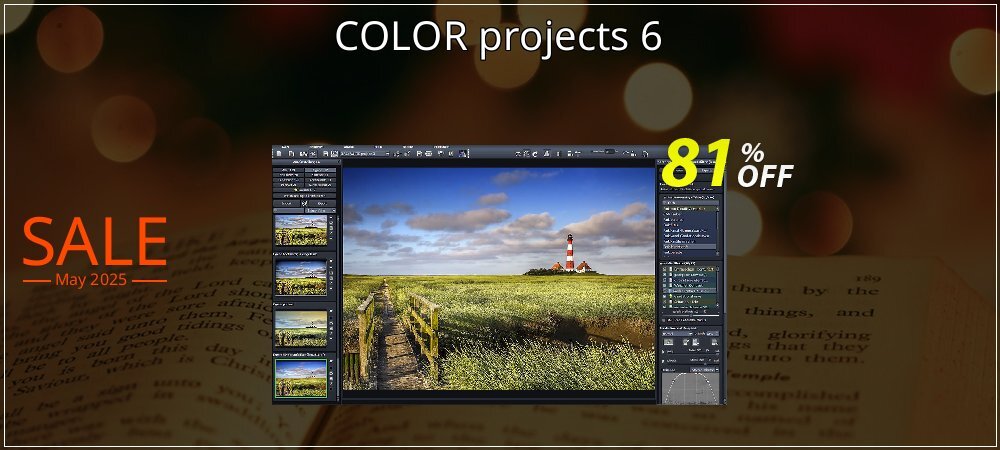Click the orange 'SALE' text
This screenshot has width=1000, height=450.
pyautogui.click(x=95, y=241)
